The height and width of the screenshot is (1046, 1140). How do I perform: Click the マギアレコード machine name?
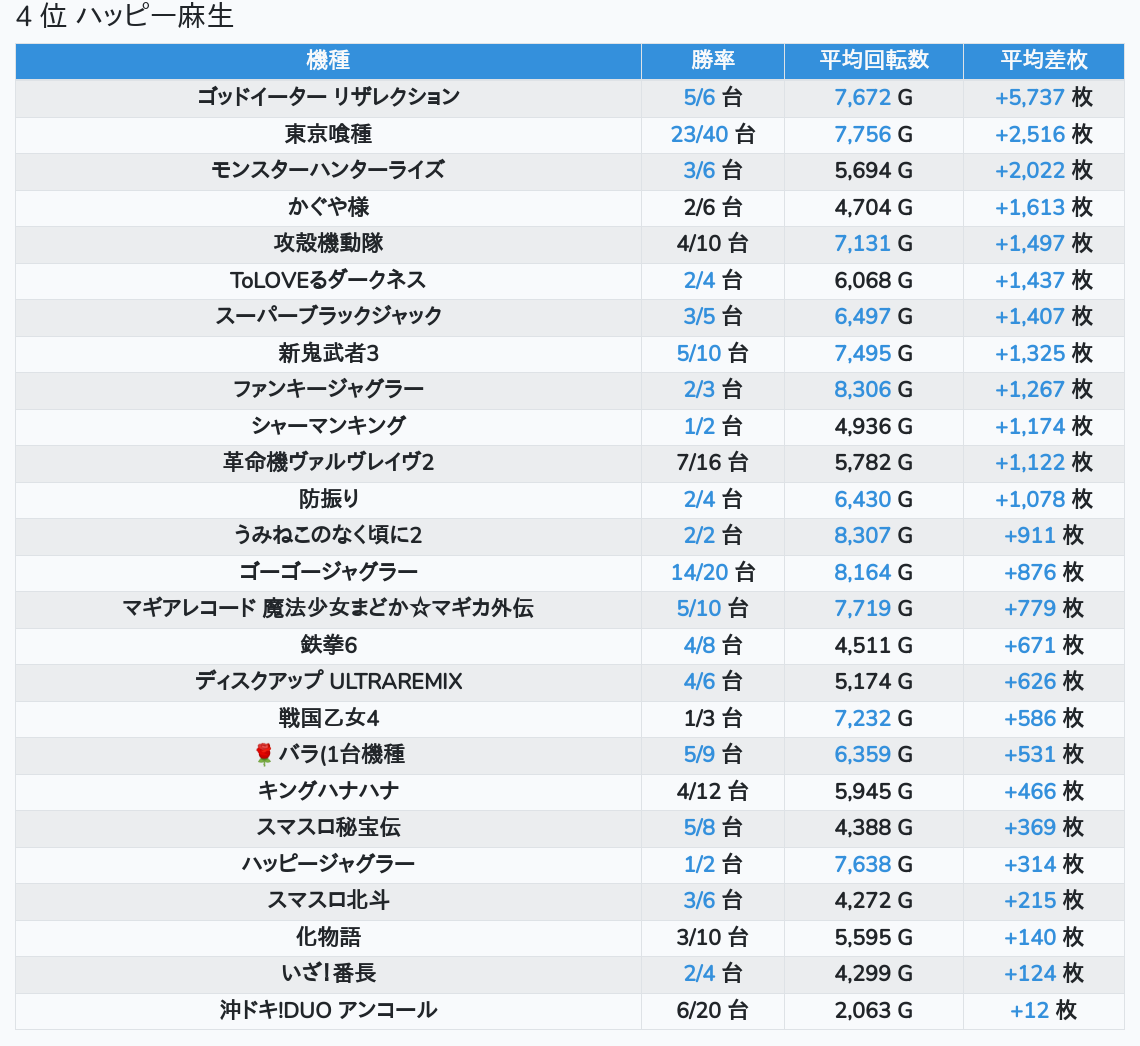(x=328, y=608)
